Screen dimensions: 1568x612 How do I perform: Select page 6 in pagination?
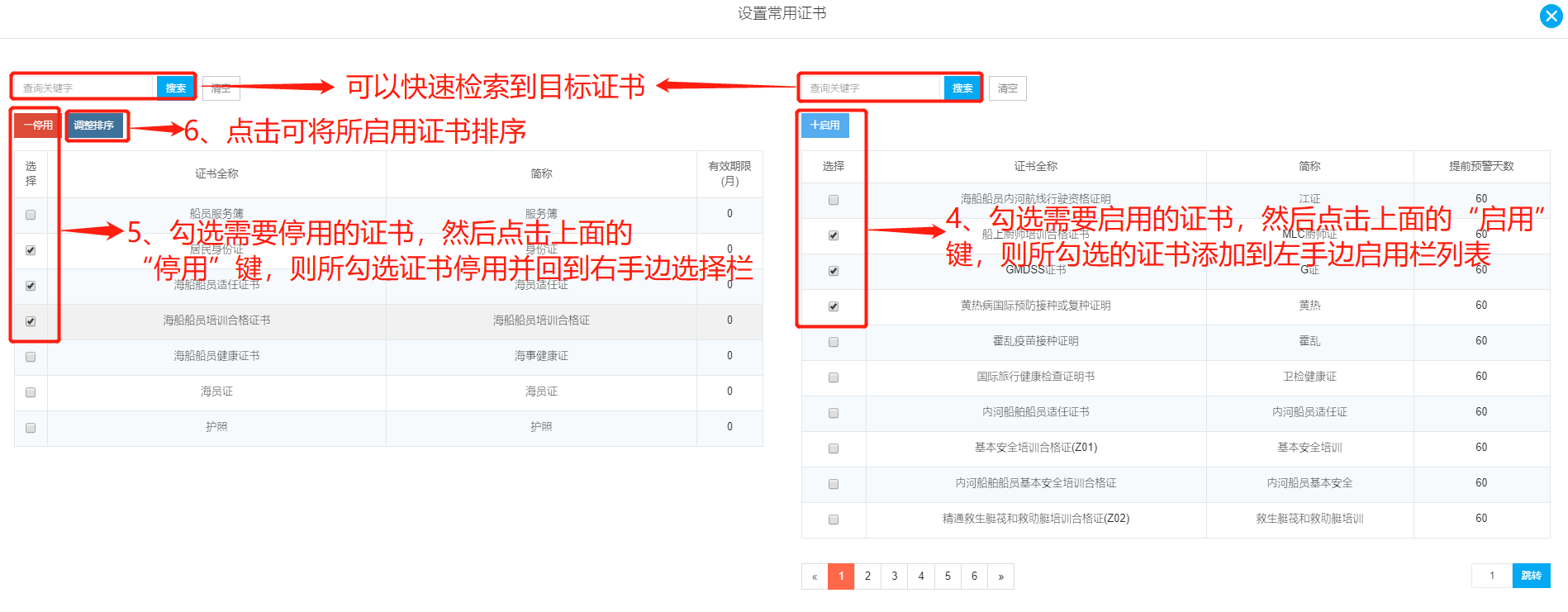[974, 576]
